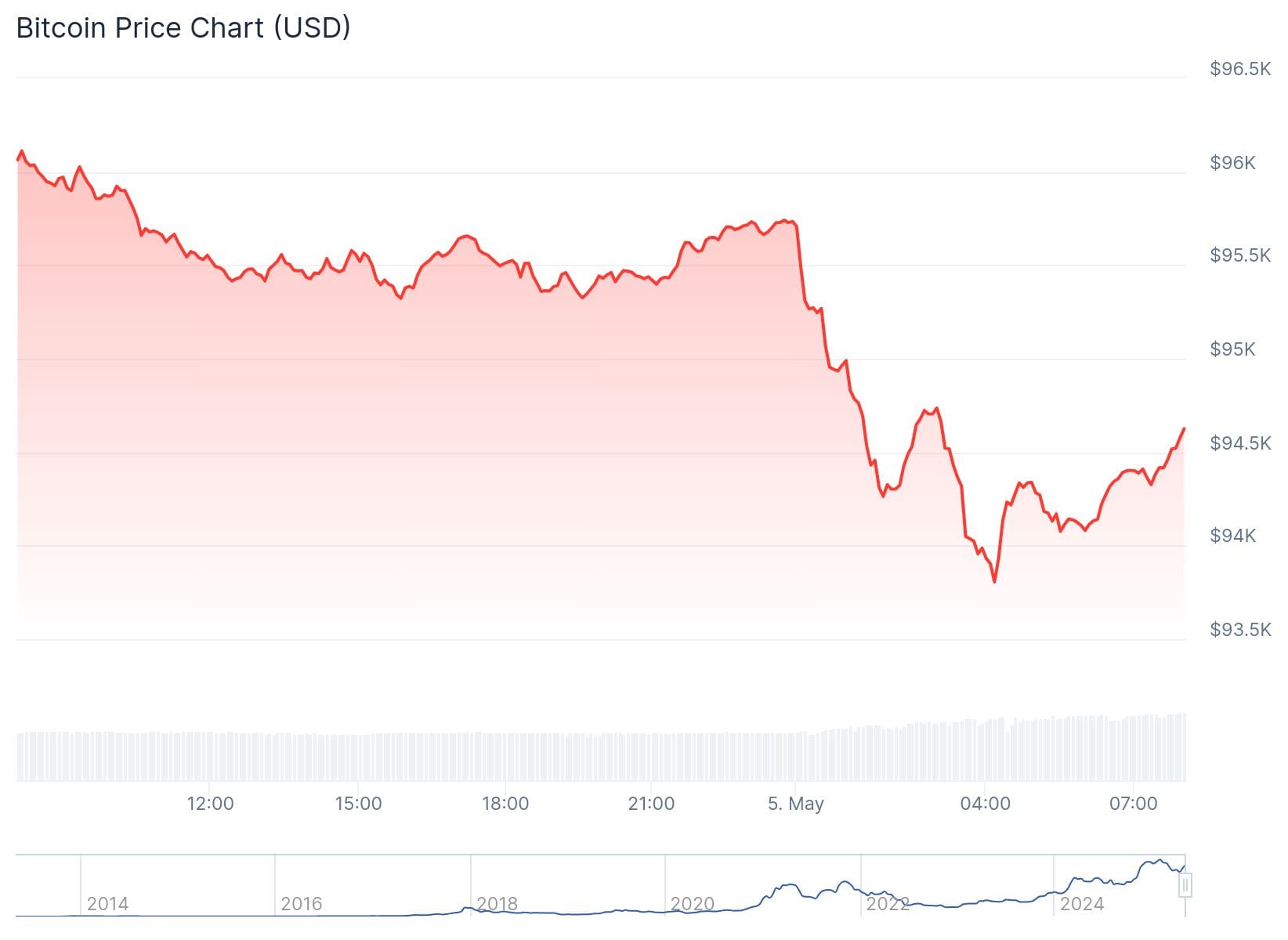Image resolution: width=1288 pixels, height=940 pixels.
Task: Click the 15:00 time axis label
Action: [x=358, y=804]
